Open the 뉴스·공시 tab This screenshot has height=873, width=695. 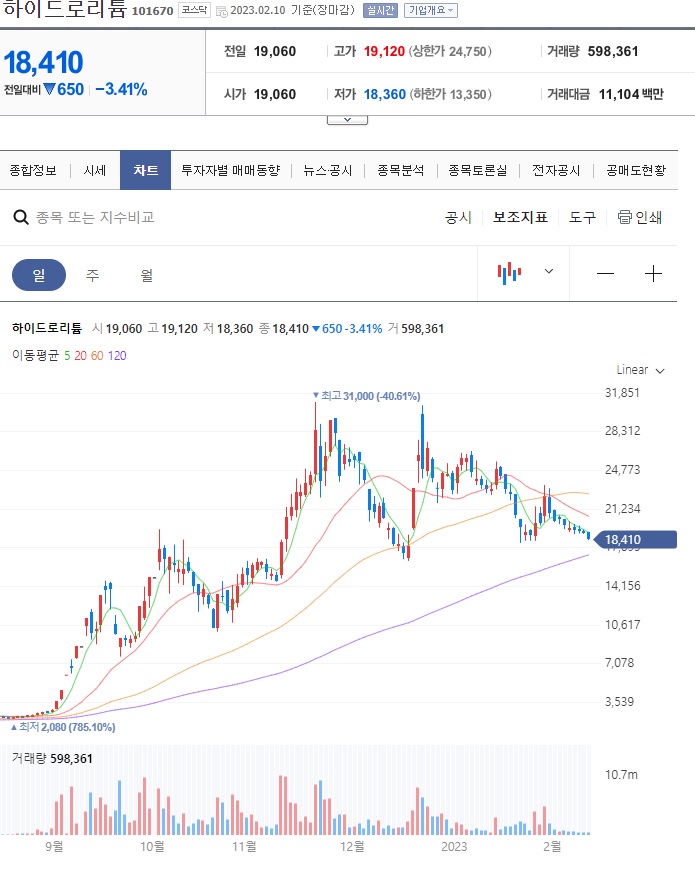click(x=327, y=170)
